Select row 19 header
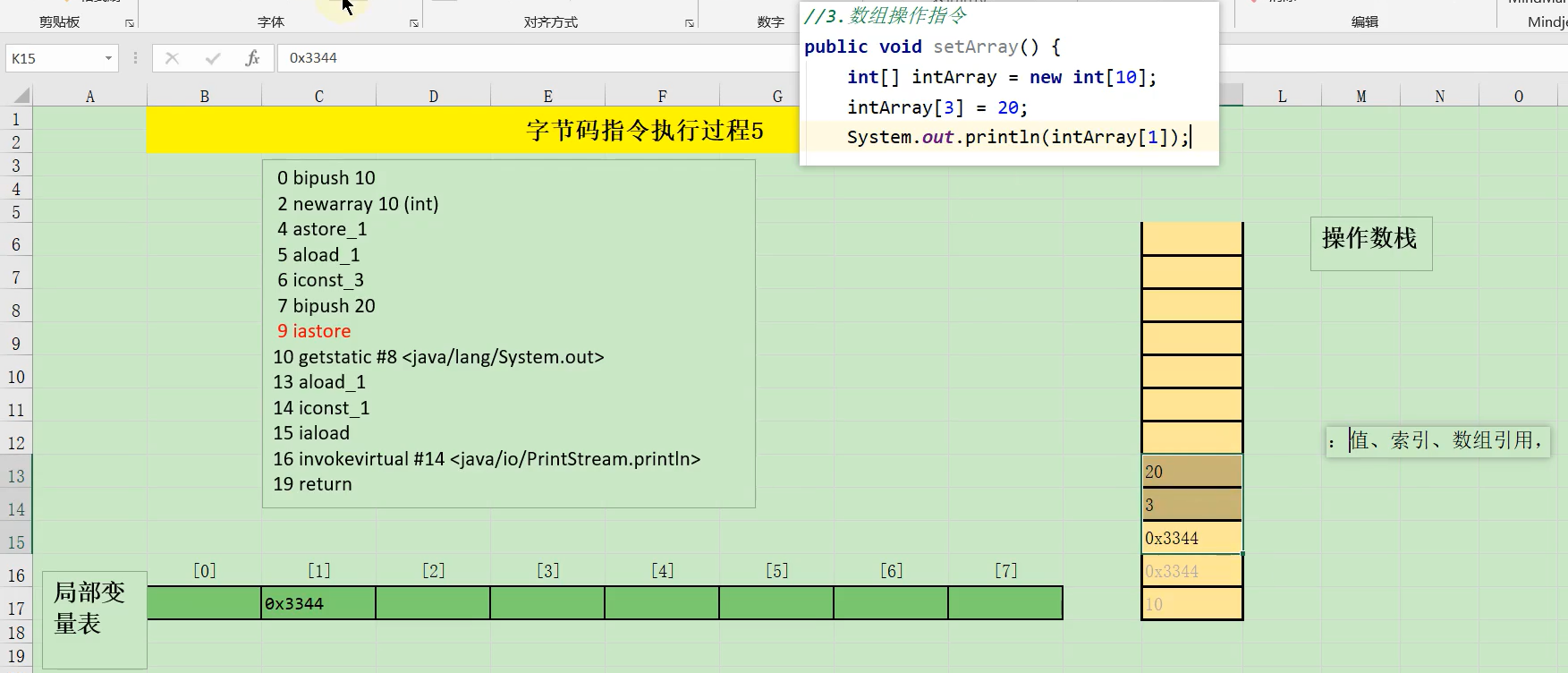1568x673 pixels. [16, 656]
